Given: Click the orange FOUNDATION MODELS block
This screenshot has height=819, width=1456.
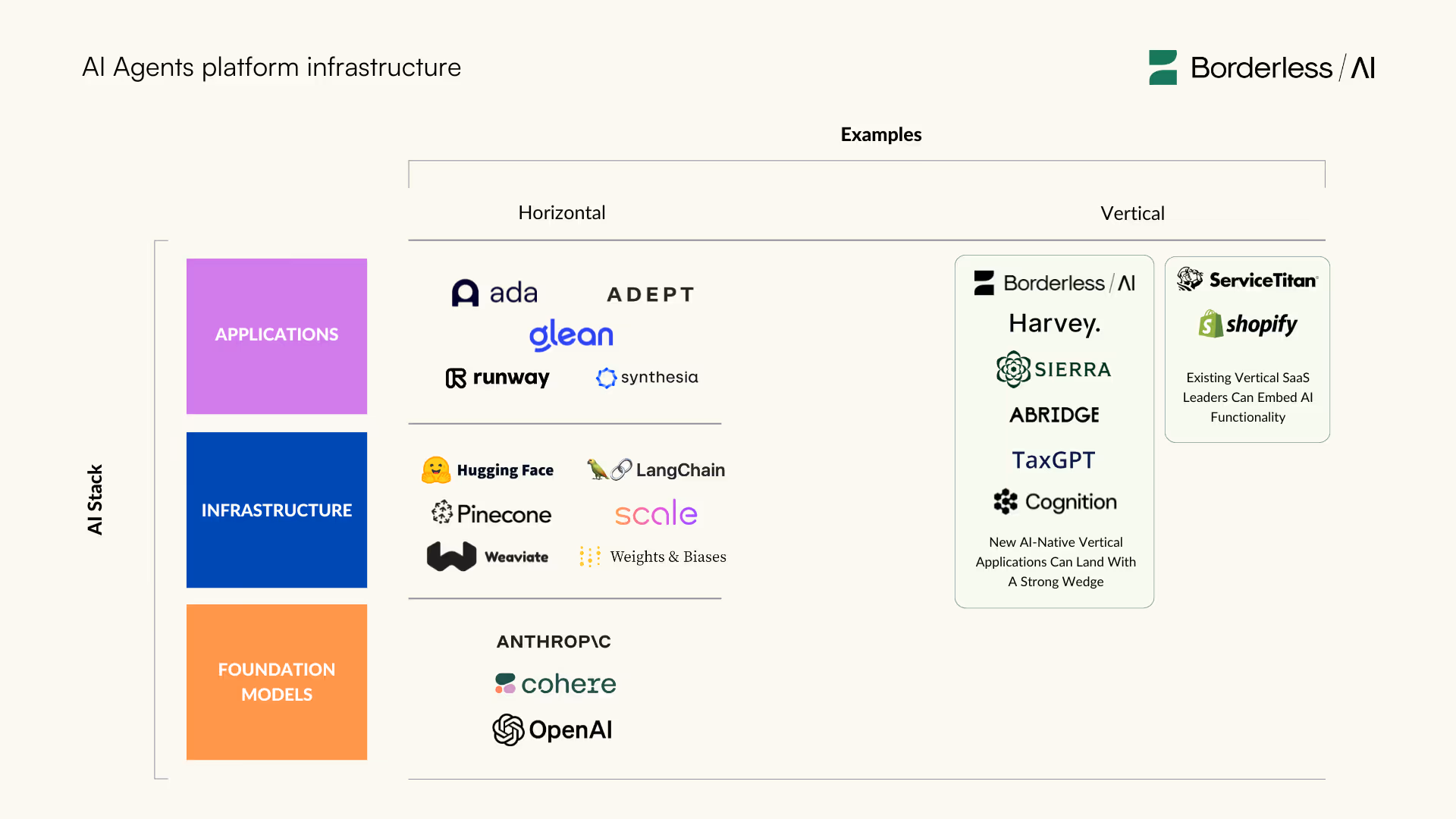Looking at the screenshot, I should click(x=277, y=682).
